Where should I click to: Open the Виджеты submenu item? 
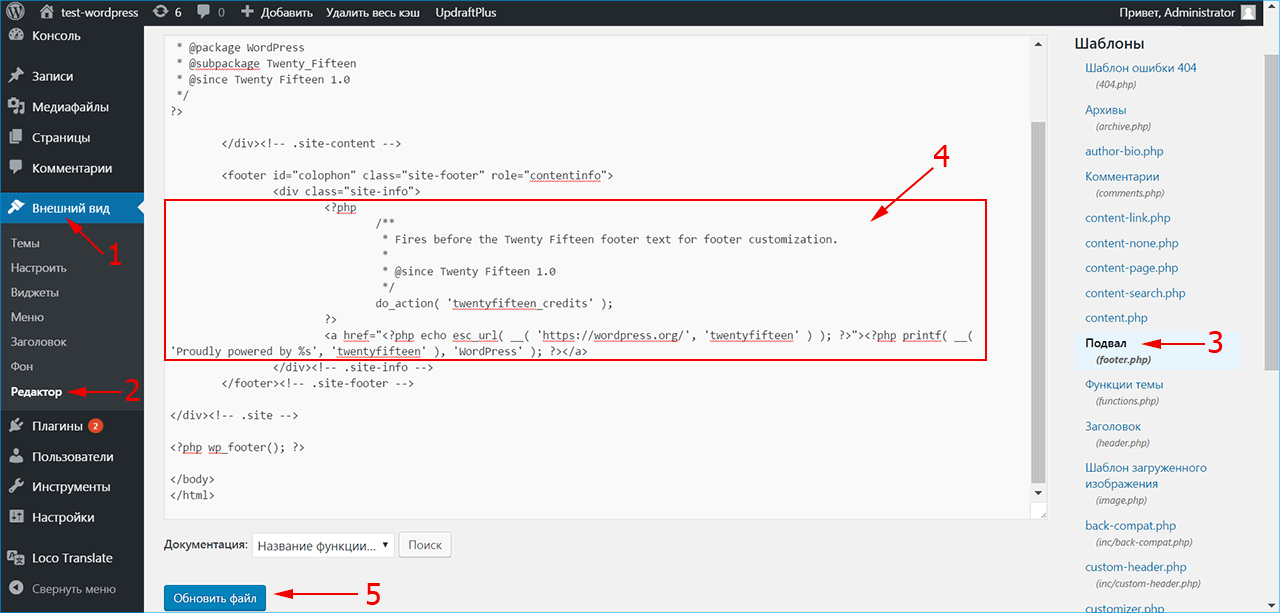(34, 293)
